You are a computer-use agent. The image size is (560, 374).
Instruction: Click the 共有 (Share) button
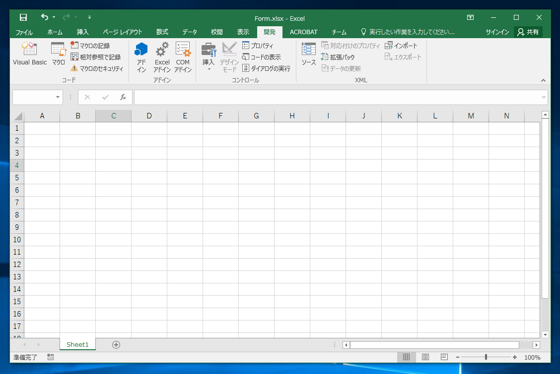[x=528, y=32]
